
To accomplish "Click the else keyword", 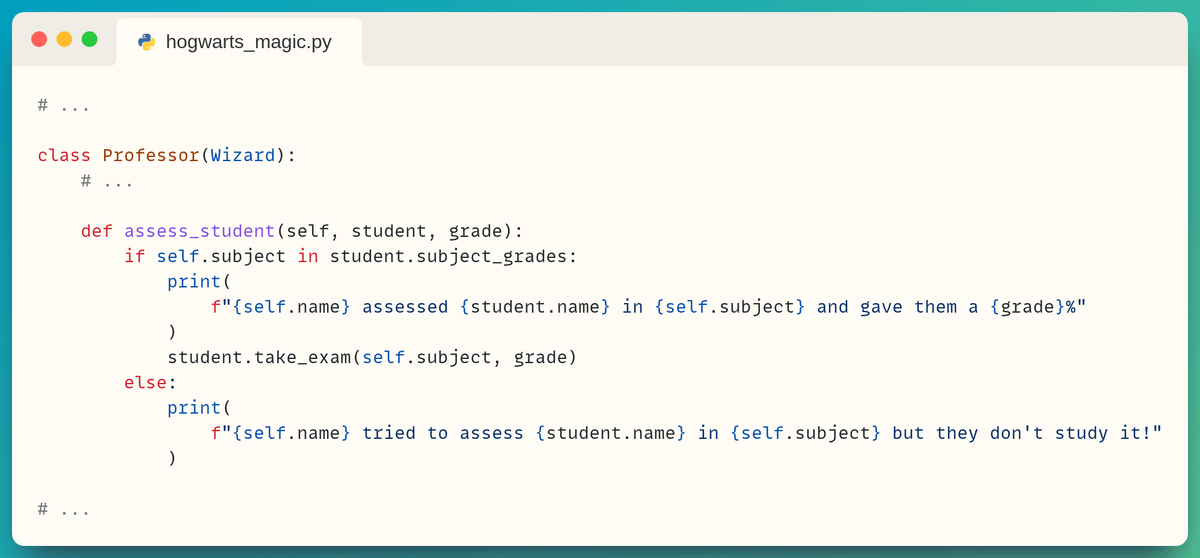I will [x=146, y=382].
